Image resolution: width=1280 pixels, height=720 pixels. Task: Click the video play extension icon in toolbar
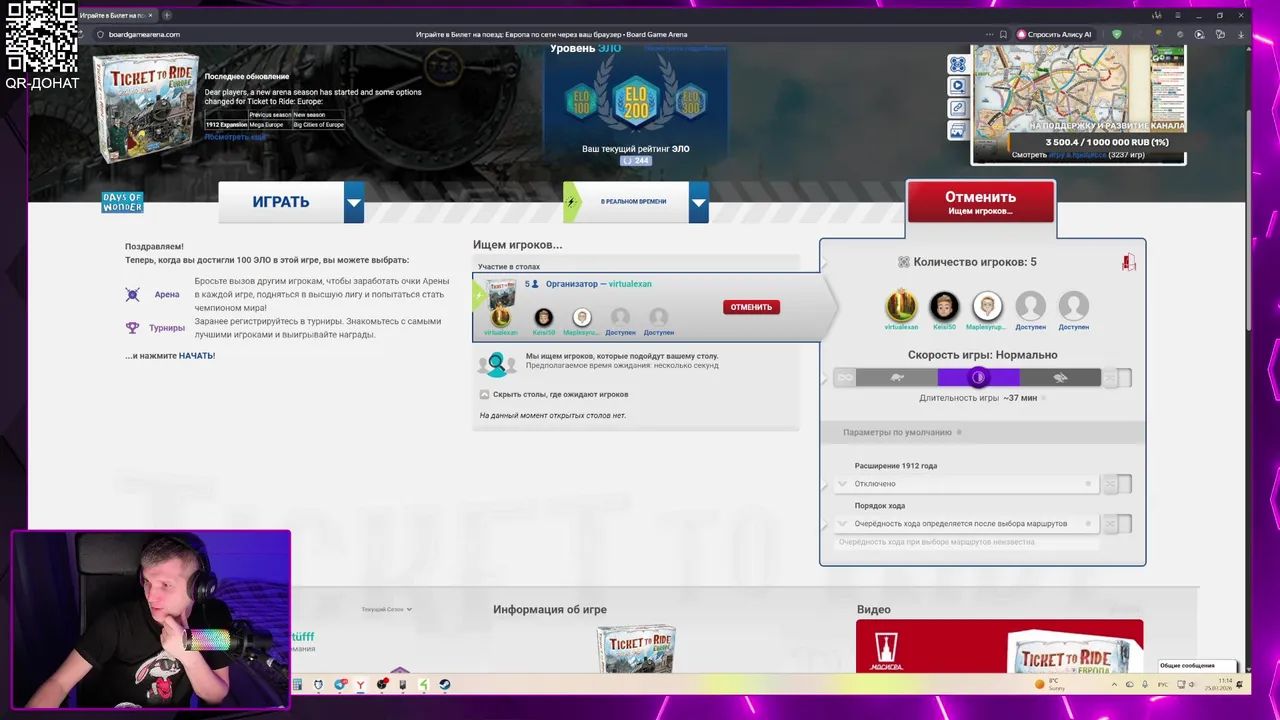1199,34
